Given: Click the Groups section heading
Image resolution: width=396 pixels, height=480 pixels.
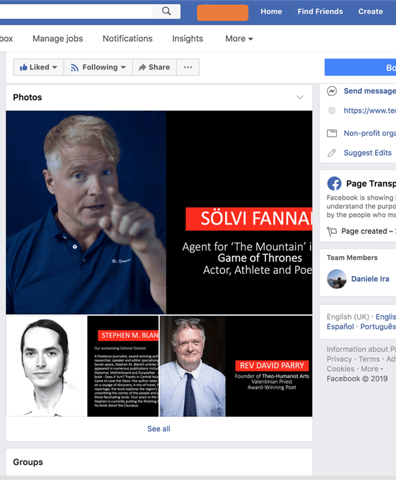Looking at the screenshot, I should point(28,462).
